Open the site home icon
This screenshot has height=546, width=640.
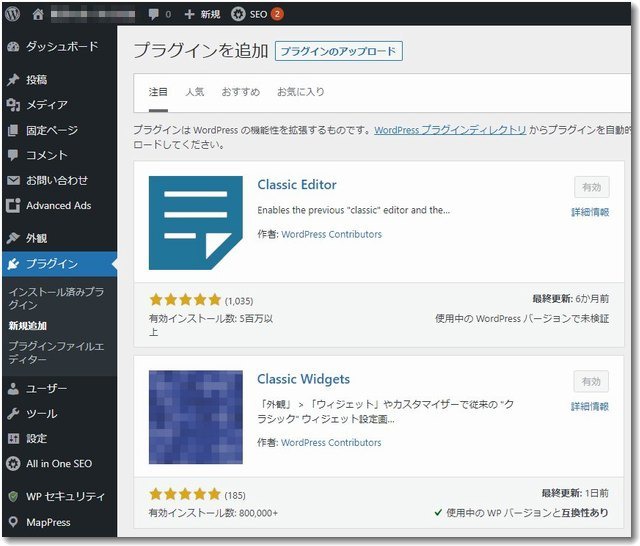click(x=38, y=14)
